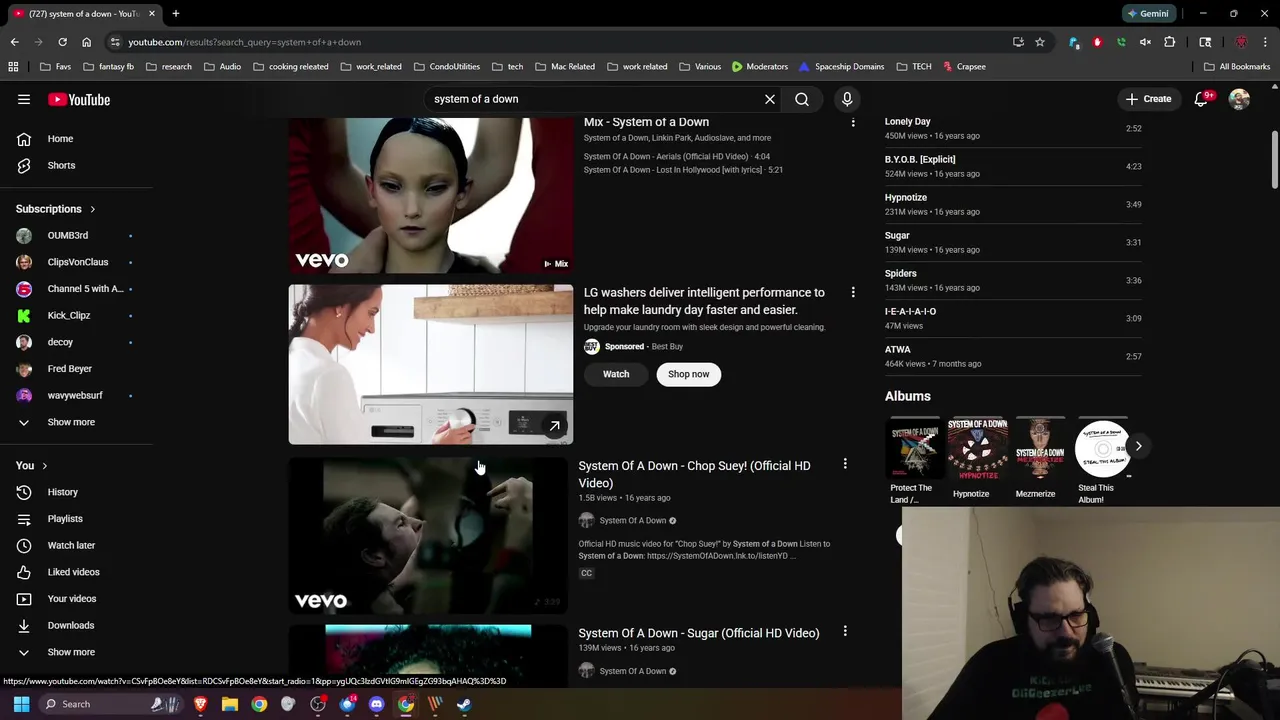Click the Chrome address bar URL
Screen dimensions: 1280x720
pos(245,42)
